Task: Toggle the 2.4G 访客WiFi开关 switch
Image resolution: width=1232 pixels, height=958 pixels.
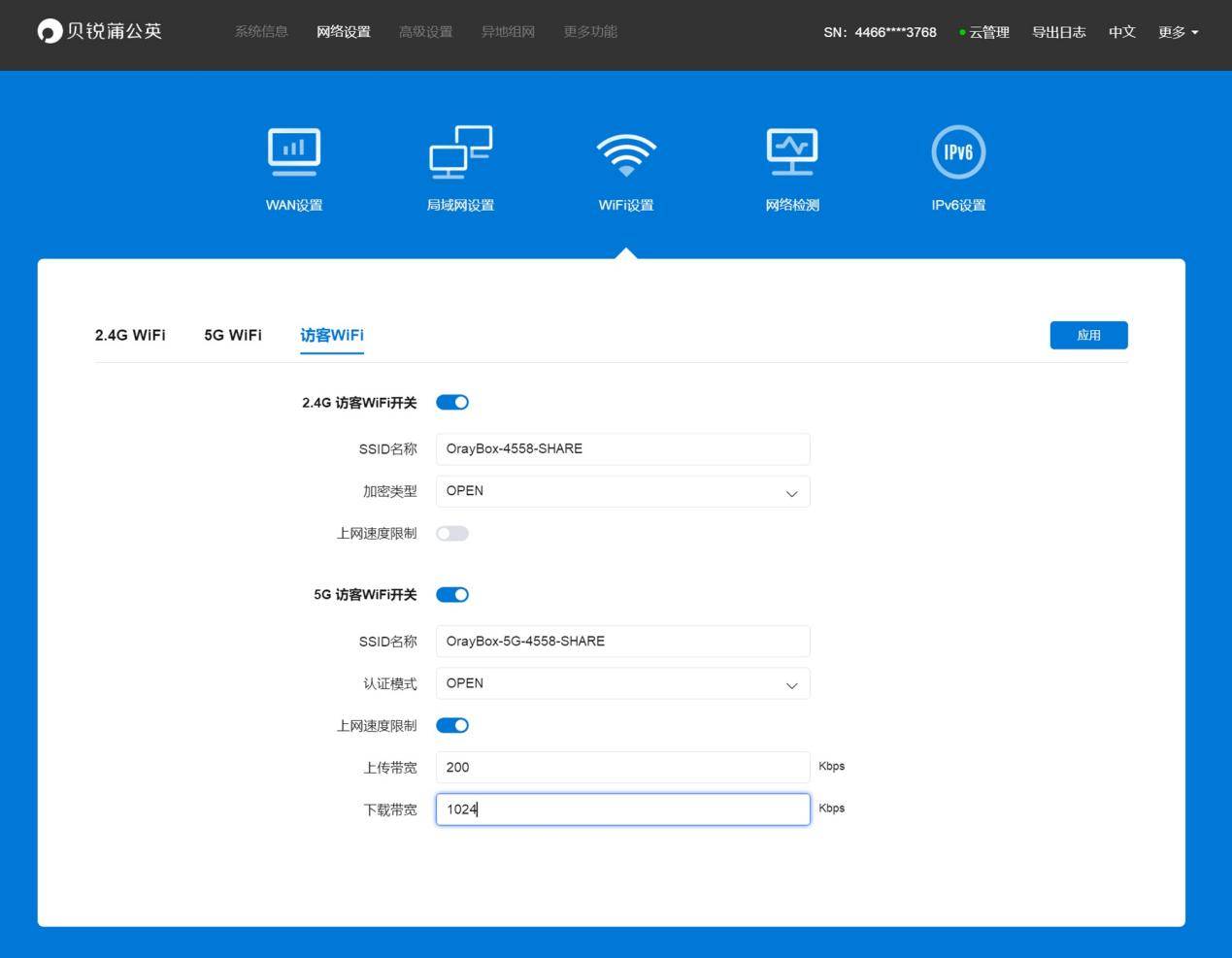Action: pyautogui.click(x=452, y=403)
